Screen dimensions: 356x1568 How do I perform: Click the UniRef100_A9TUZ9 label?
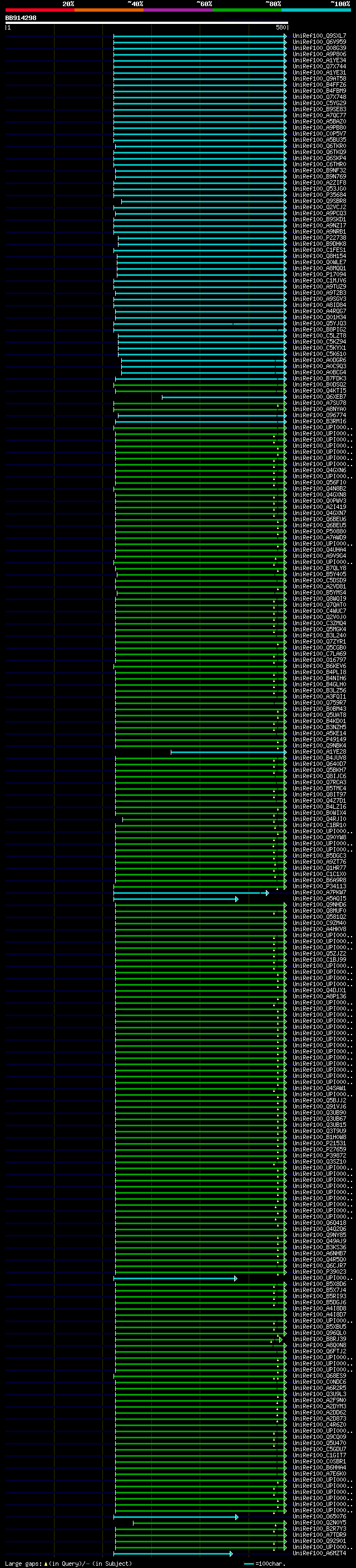(x=319, y=286)
